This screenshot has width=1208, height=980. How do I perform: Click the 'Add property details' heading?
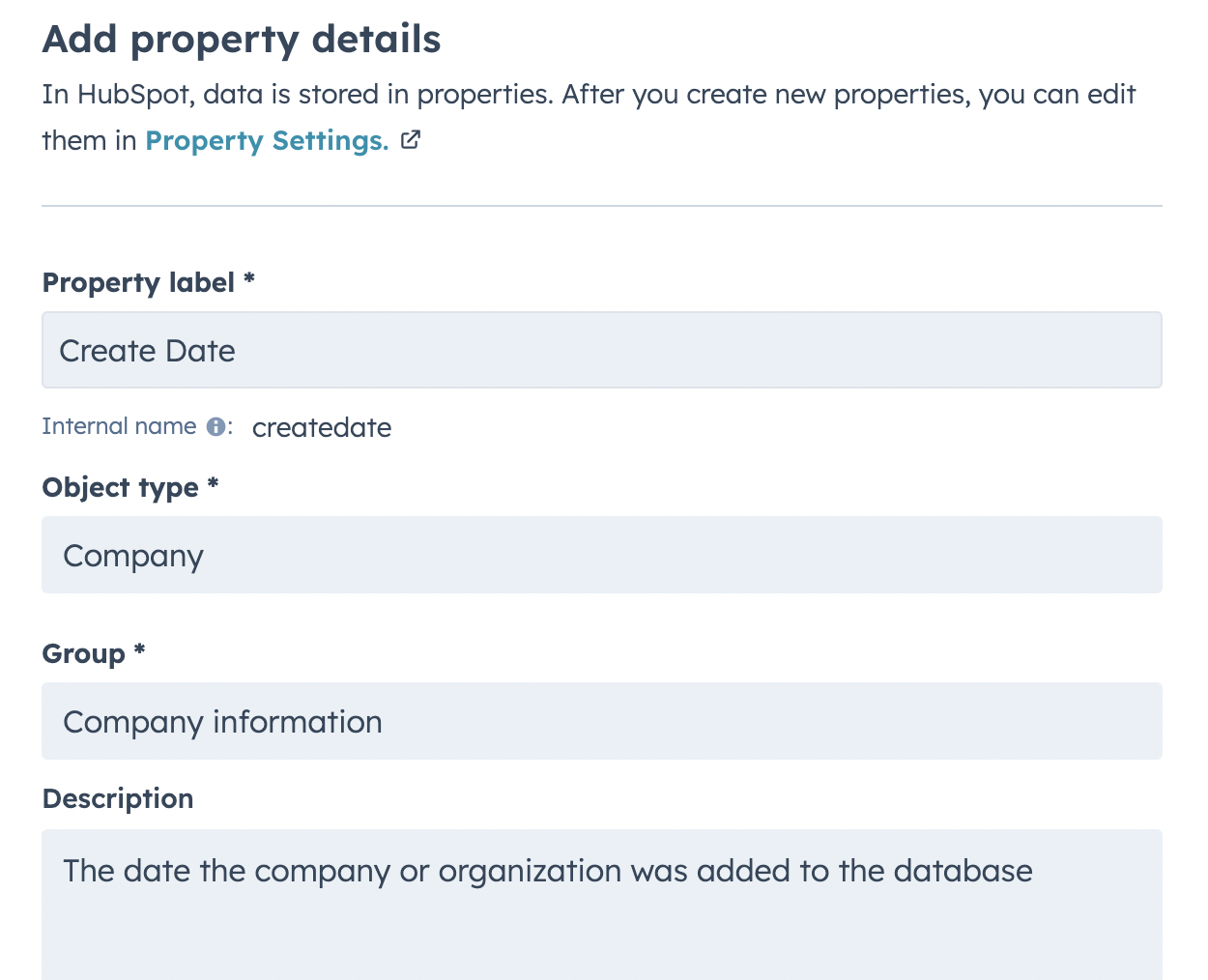[242, 40]
